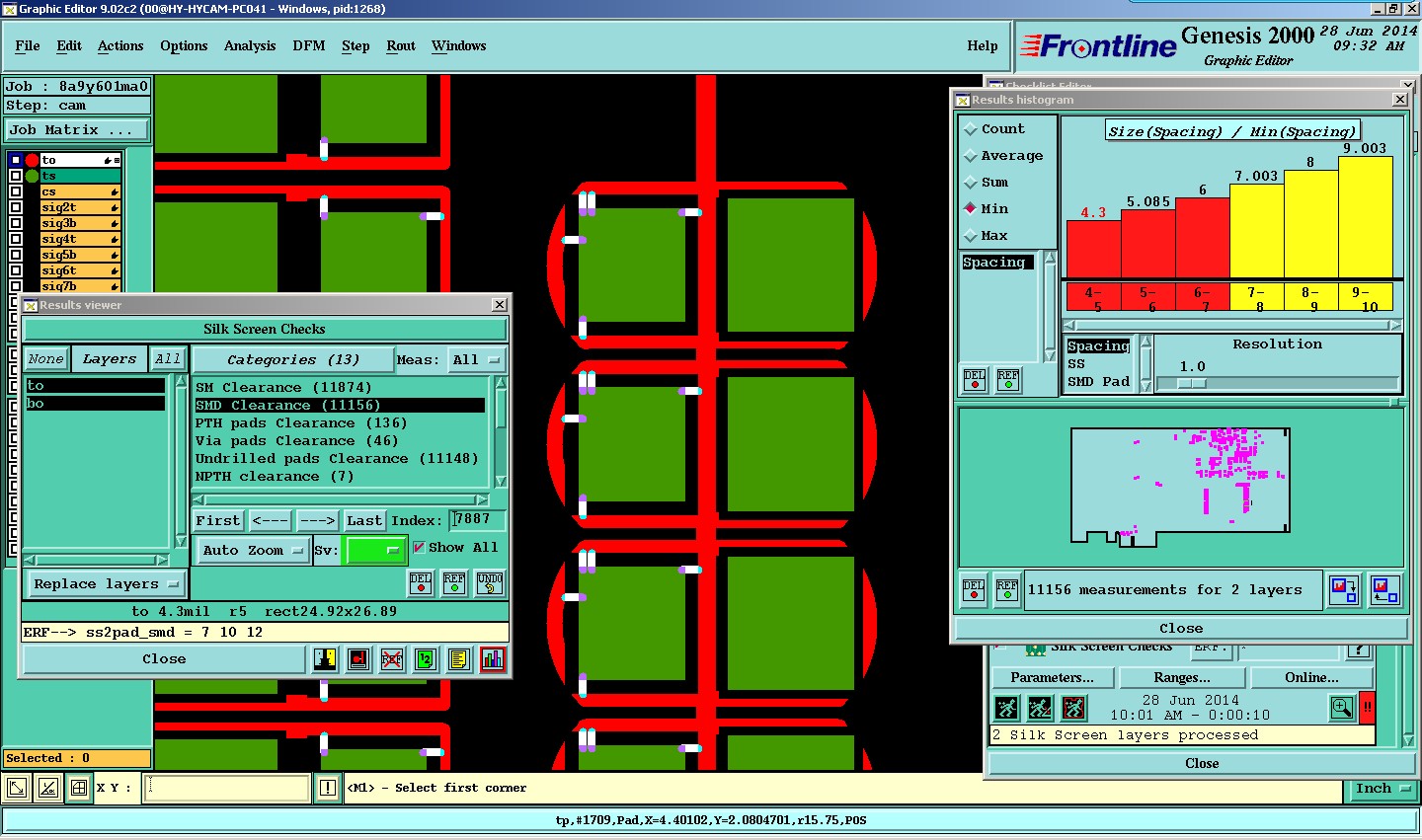Click next arrow '--->' button
1422x840 pixels.
pos(317,520)
